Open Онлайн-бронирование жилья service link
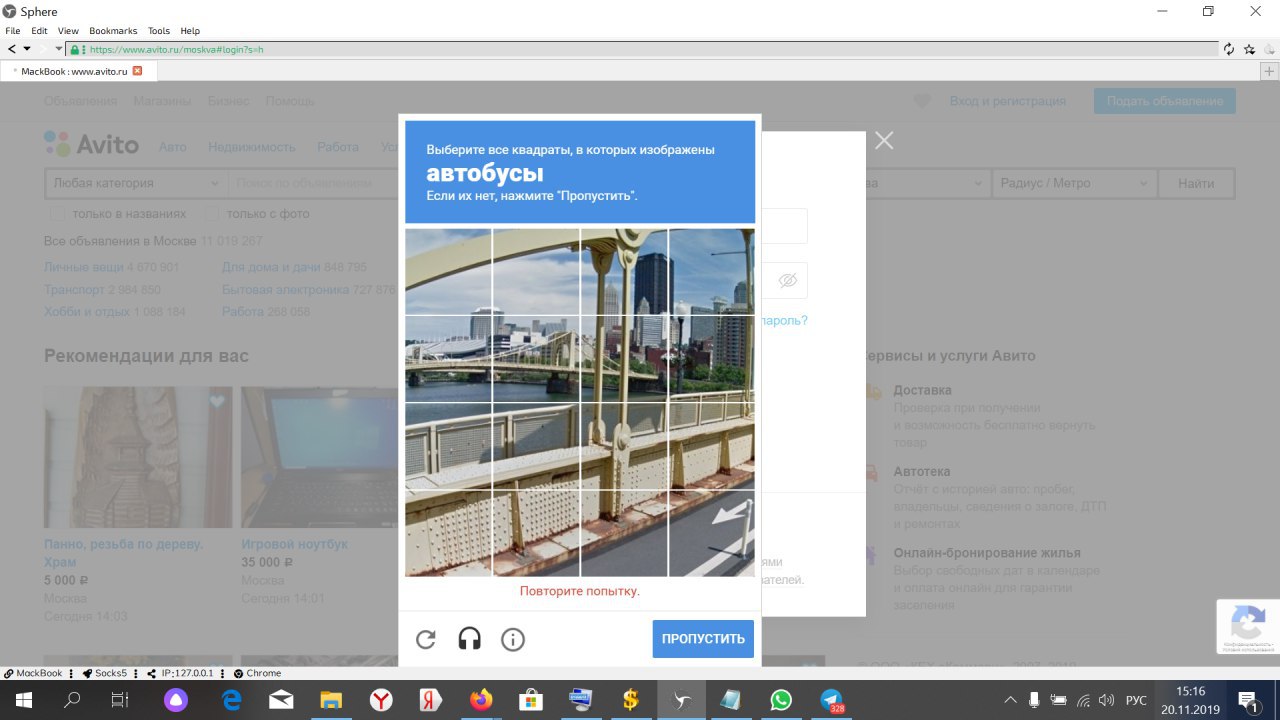Viewport: 1280px width, 720px height. tap(987, 552)
